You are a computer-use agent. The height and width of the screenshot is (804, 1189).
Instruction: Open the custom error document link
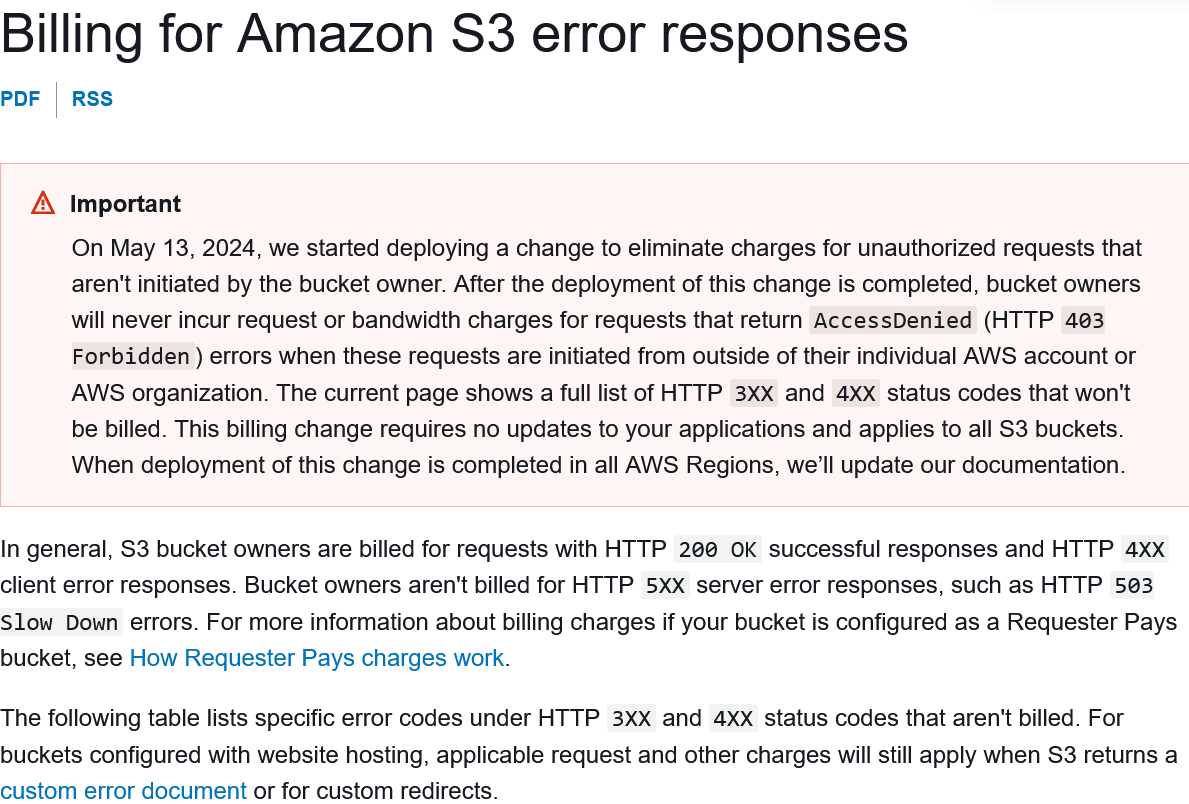[x=124, y=791]
